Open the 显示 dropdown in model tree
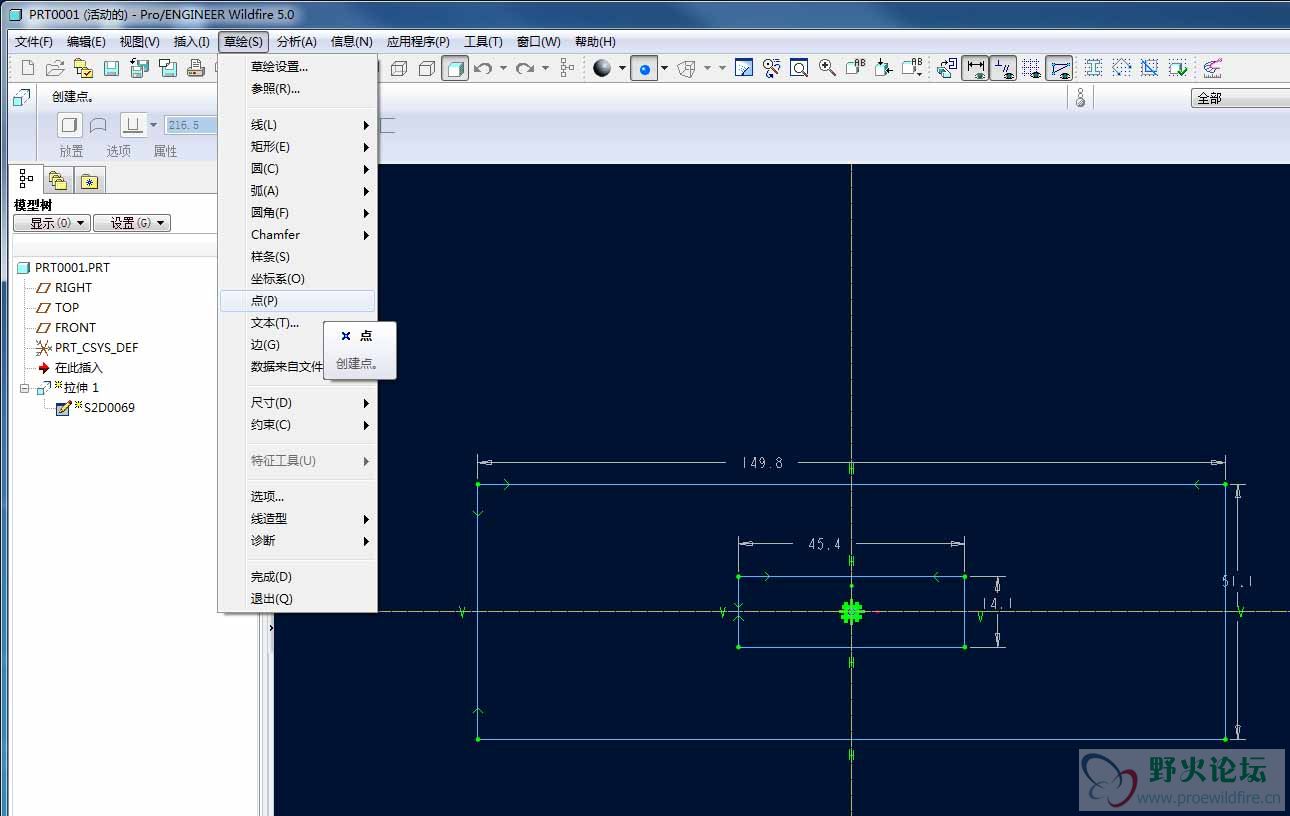This screenshot has height=816, width=1290. pos(52,223)
